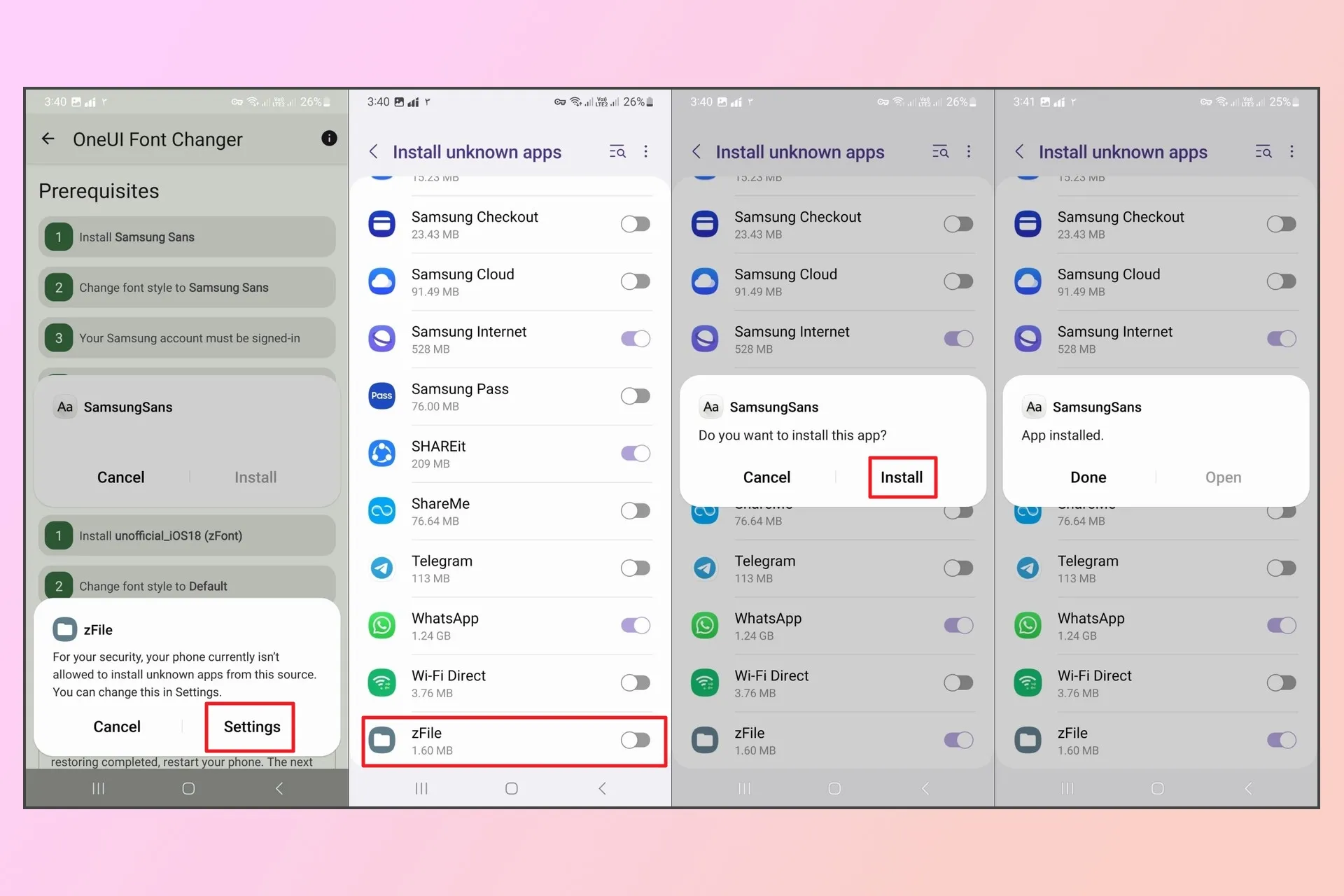Tap the Samsung Cloud app icon on the undimmed screen
This screenshot has height=896, width=1344.
382,281
